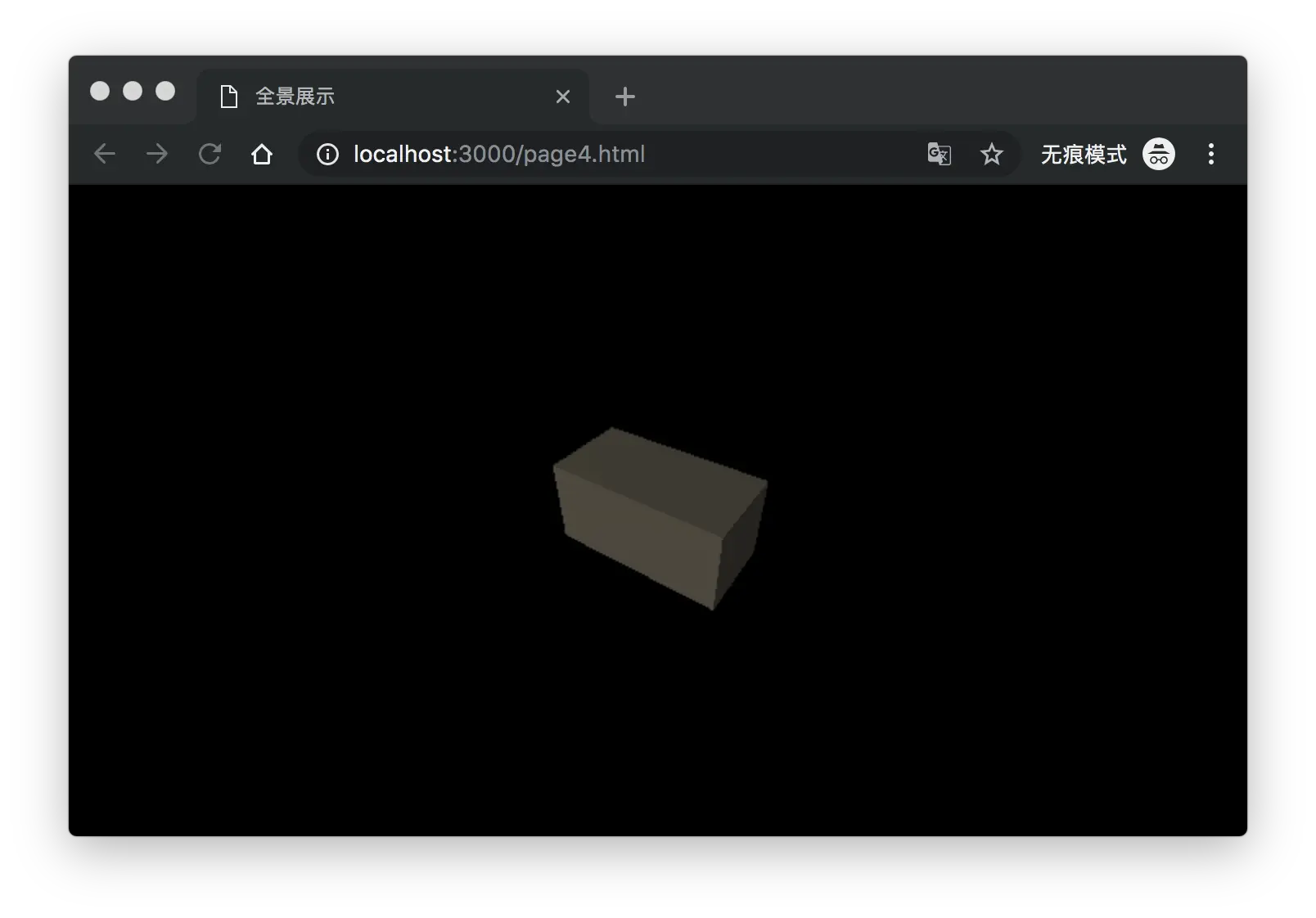Select the 全景展示 tab
This screenshot has width=1316, height=918.
pos(393,97)
